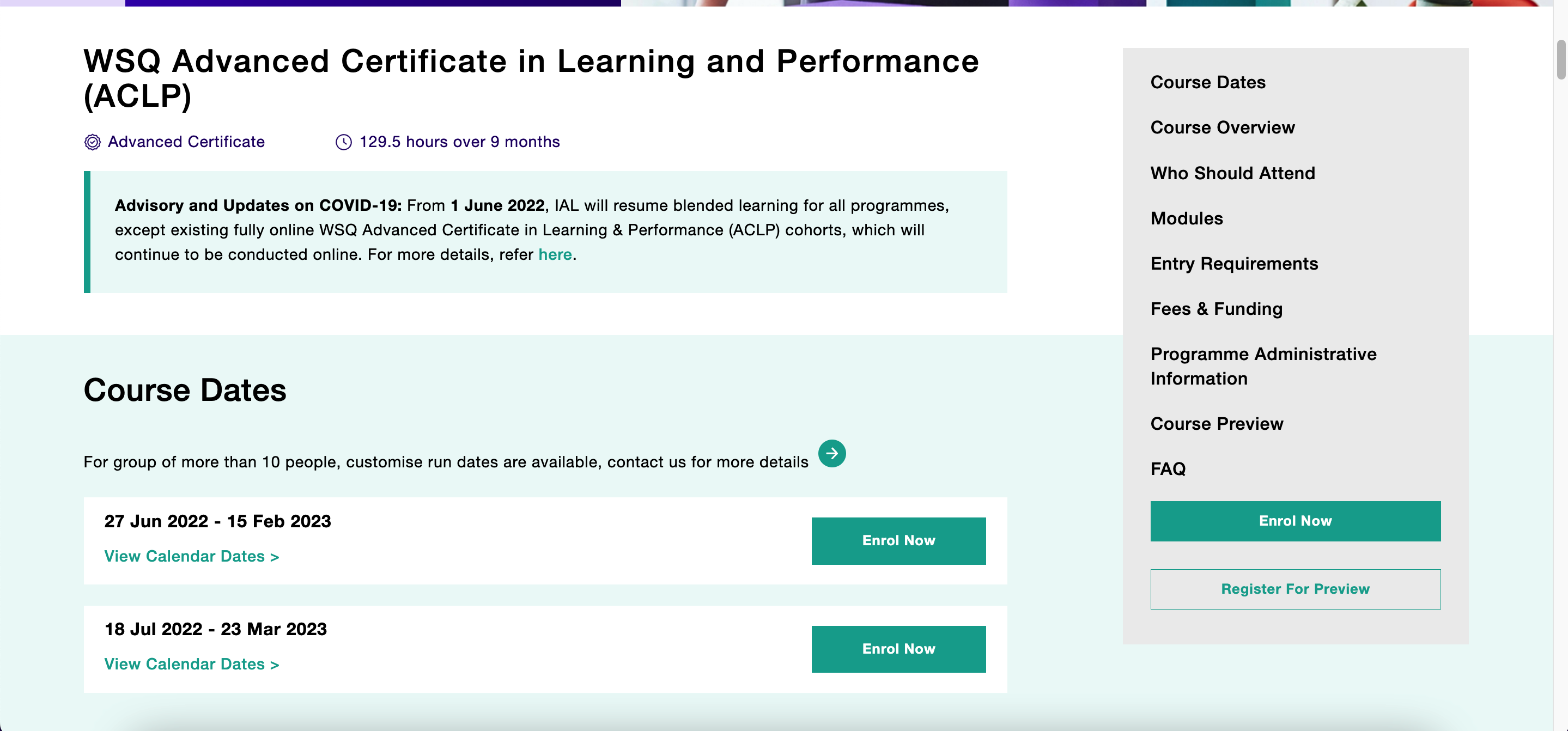The width and height of the screenshot is (1568, 731).
Task: View Calendar Dates for 18 Jul 2022
Action: pos(192,664)
